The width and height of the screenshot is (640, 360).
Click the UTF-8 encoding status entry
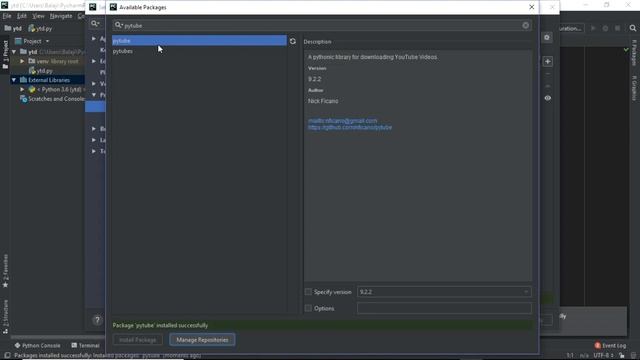[x=603, y=356]
